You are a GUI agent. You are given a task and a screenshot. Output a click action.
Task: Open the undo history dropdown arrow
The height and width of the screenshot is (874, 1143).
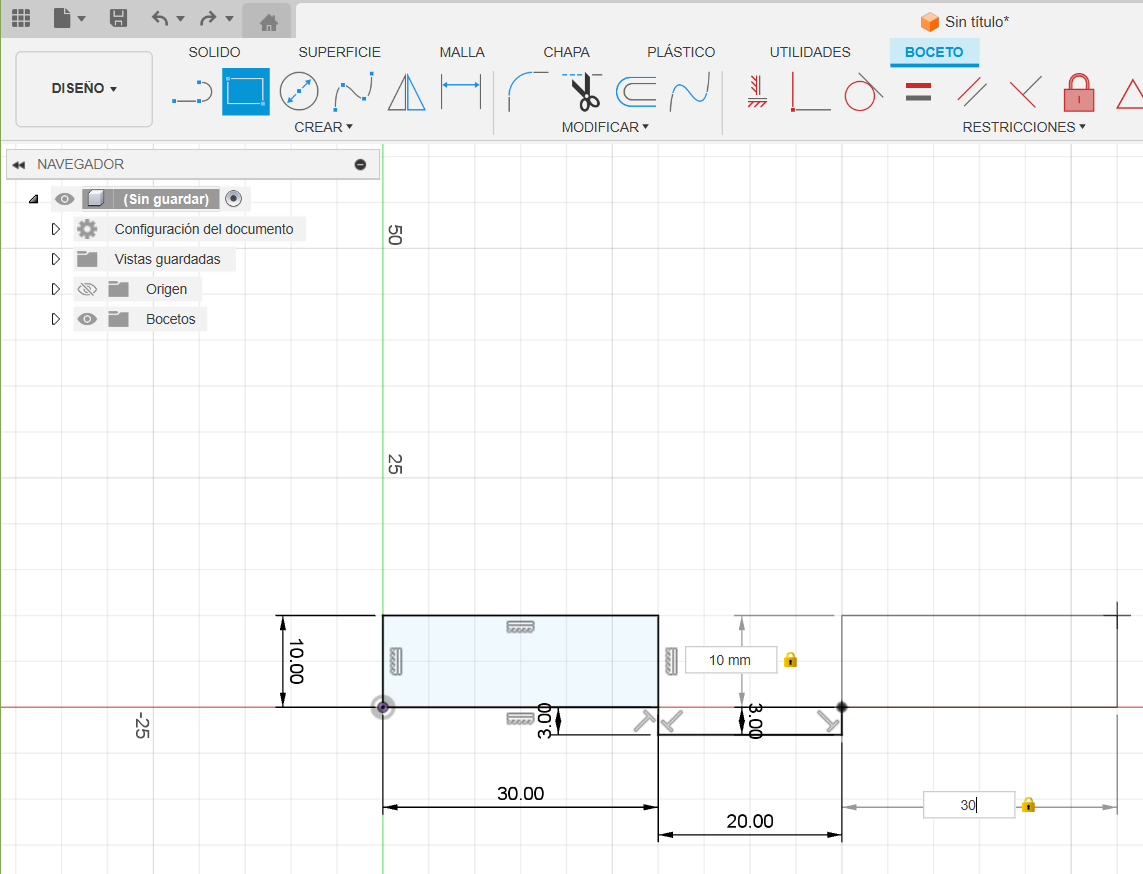click(x=180, y=19)
